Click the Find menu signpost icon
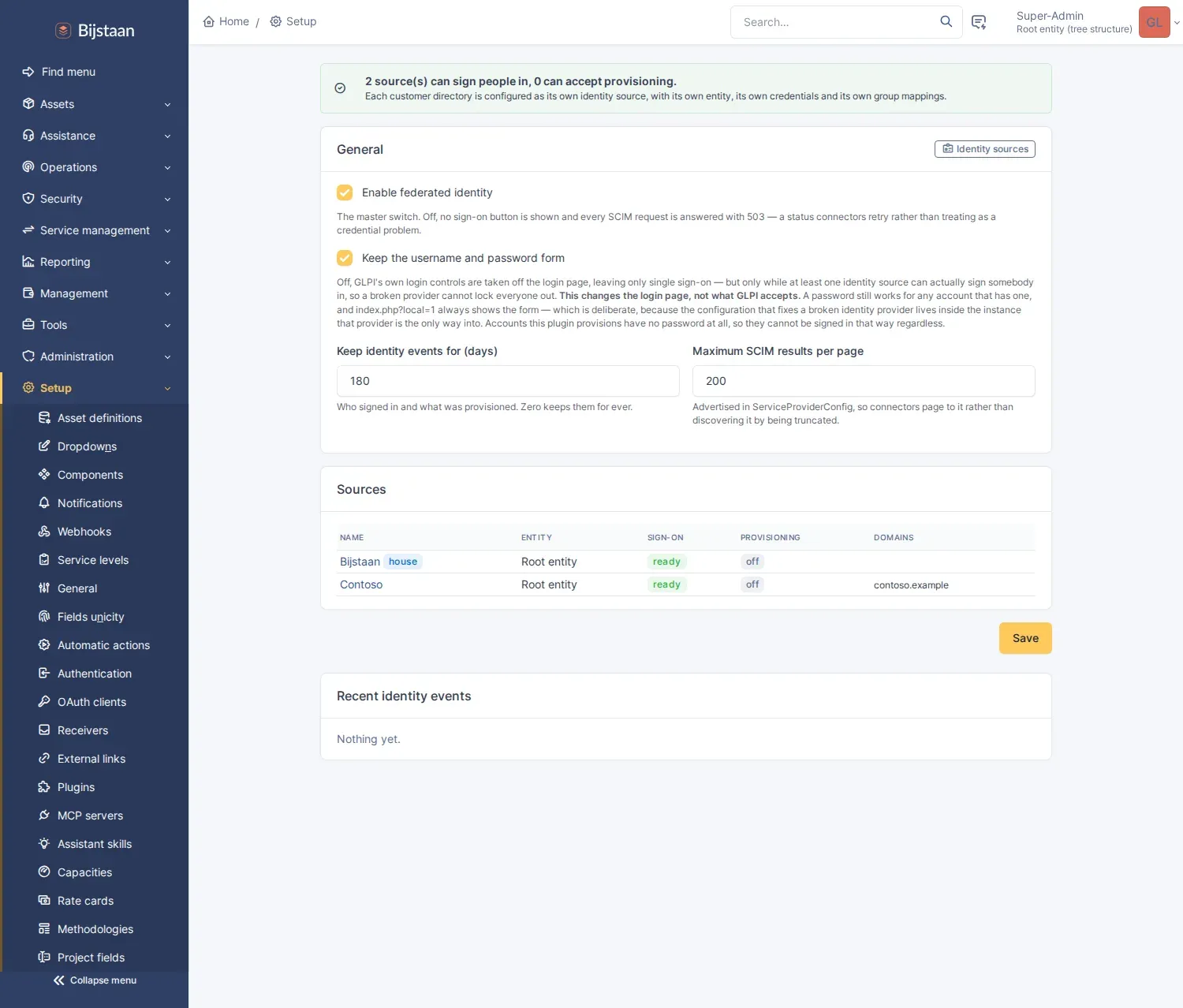The width and height of the screenshot is (1183, 1008). (28, 72)
